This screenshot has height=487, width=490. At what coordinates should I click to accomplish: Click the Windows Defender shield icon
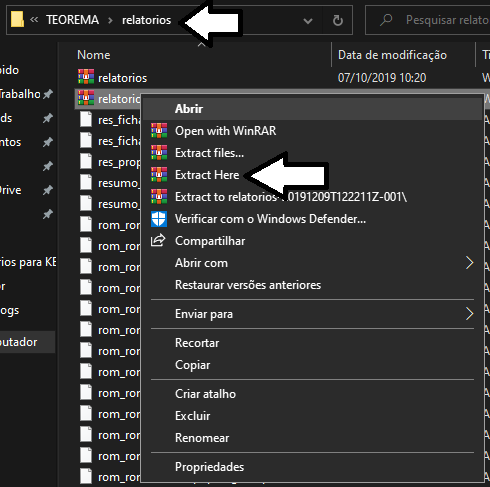point(159,219)
